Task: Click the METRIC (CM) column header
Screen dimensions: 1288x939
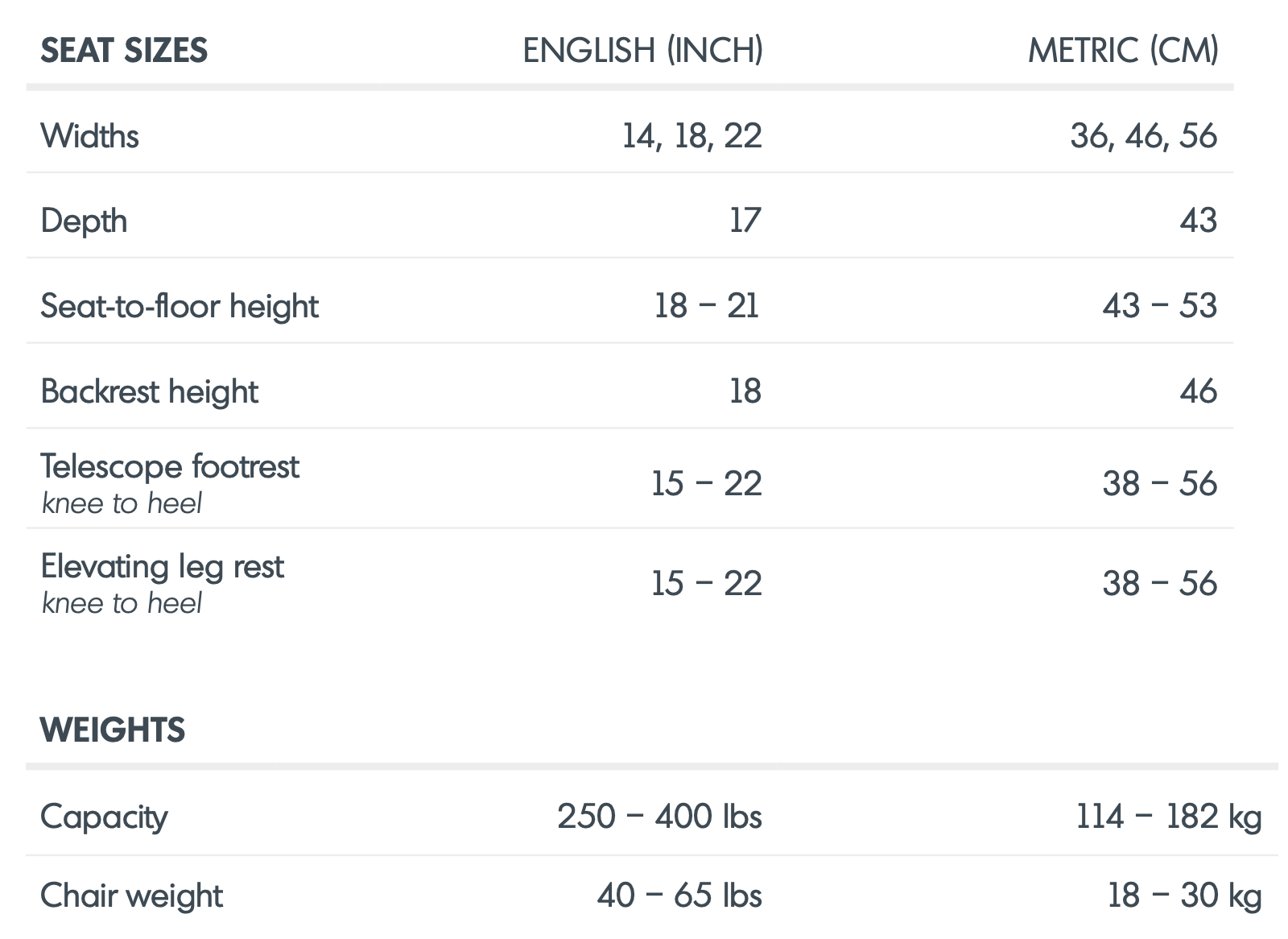Action: coord(1122,51)
